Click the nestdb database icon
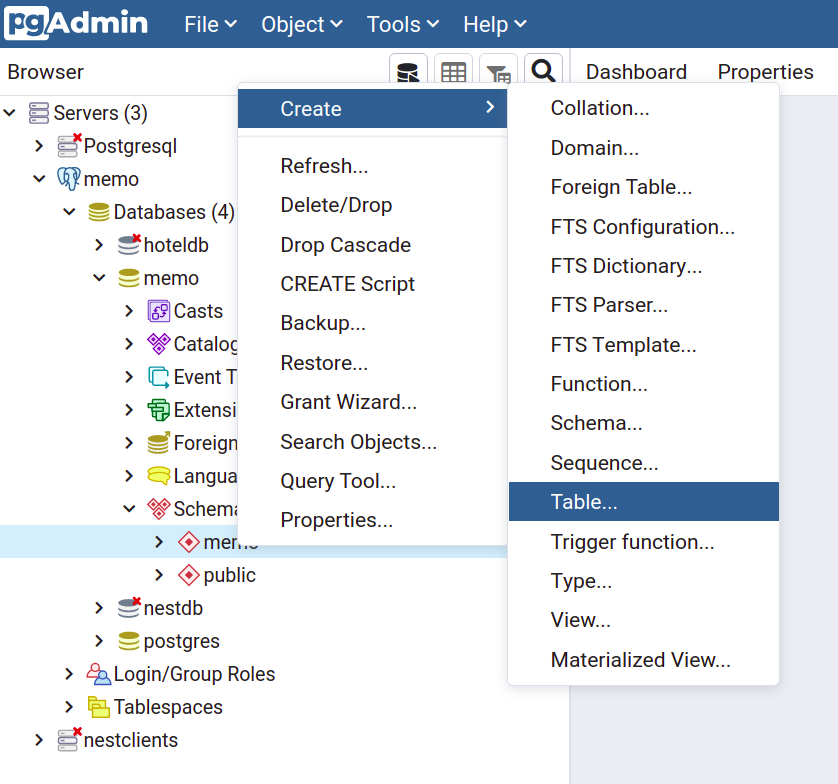 [x=129, y=608]
